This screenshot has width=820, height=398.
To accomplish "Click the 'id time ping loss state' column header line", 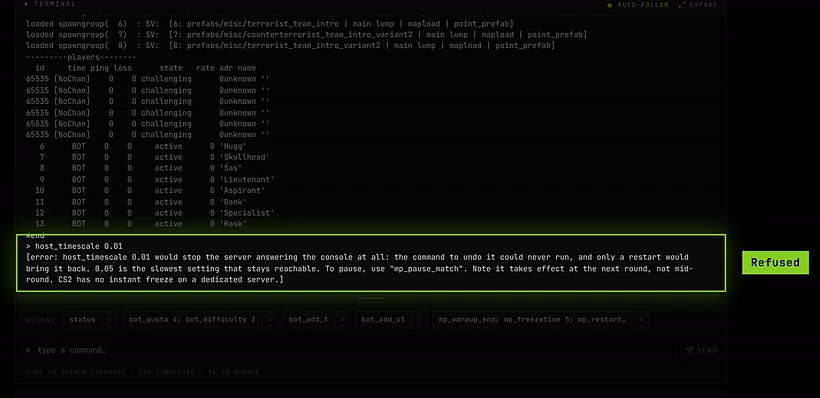I will tap(145, 68).
